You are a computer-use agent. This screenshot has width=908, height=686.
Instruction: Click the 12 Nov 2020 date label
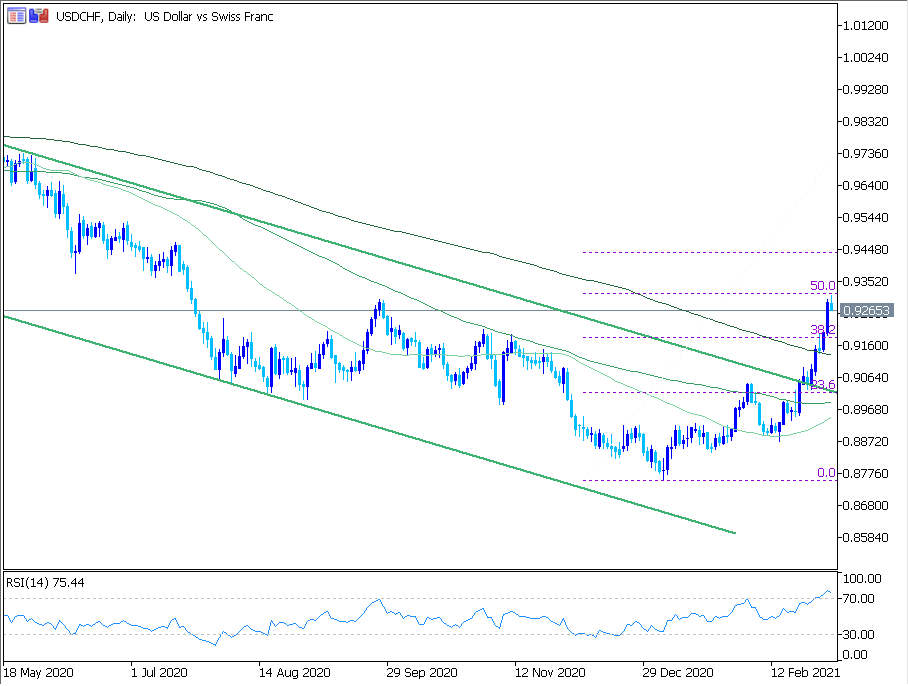pyautogui.click(x=550, y=673)
